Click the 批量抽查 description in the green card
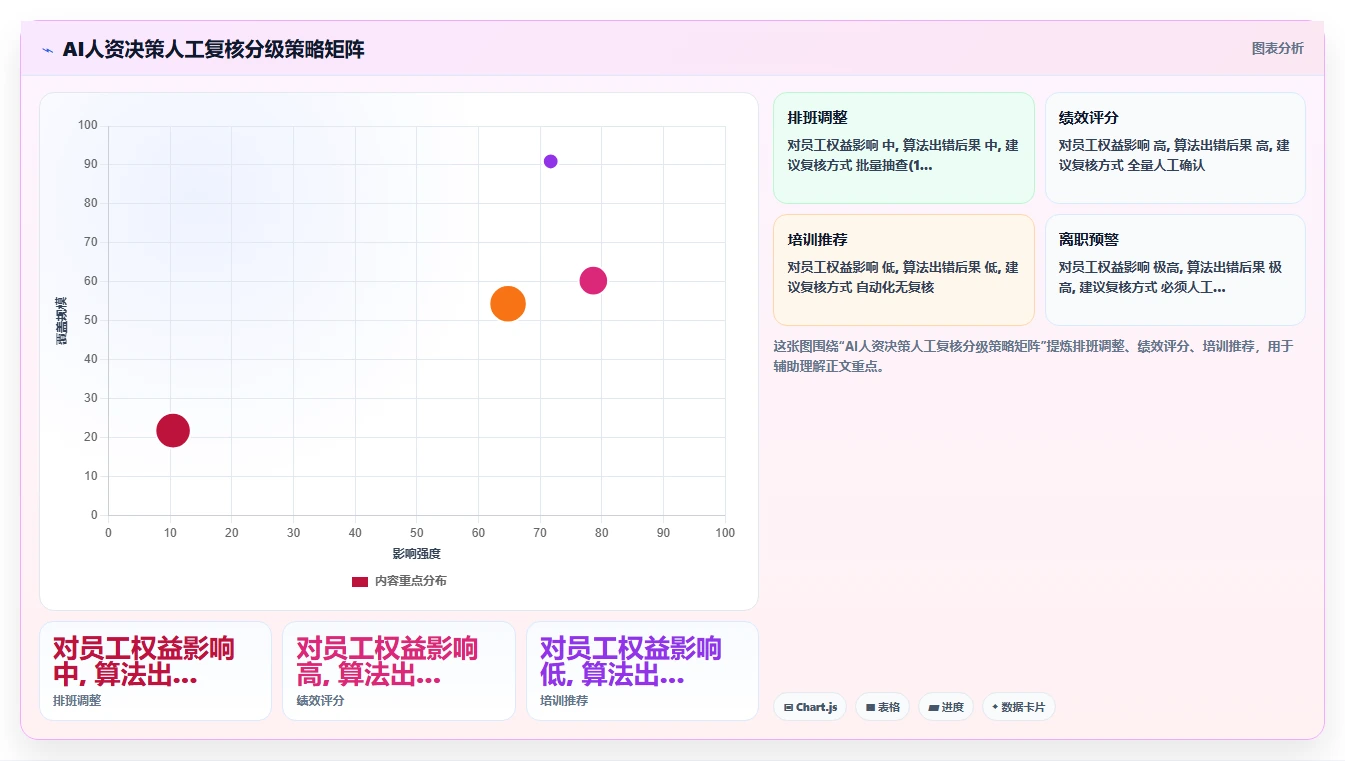This screenshot has width=1345, height=761. 903,155
